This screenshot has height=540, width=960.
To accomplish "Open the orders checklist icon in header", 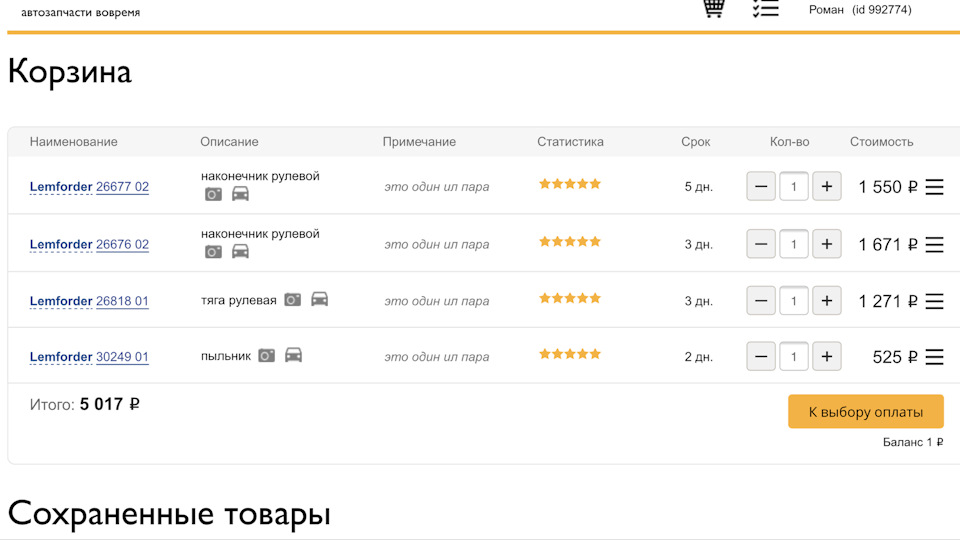I will click(765, 9).
